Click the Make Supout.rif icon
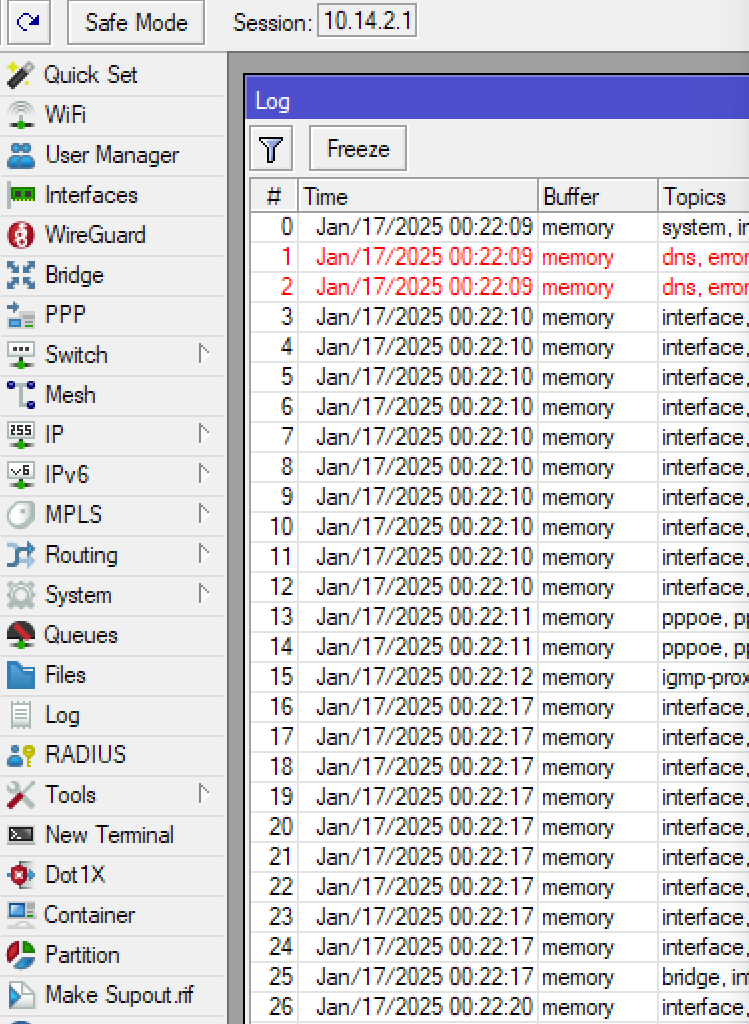The height and width of the screenshot is (1024, 749). tap(21, 995)
